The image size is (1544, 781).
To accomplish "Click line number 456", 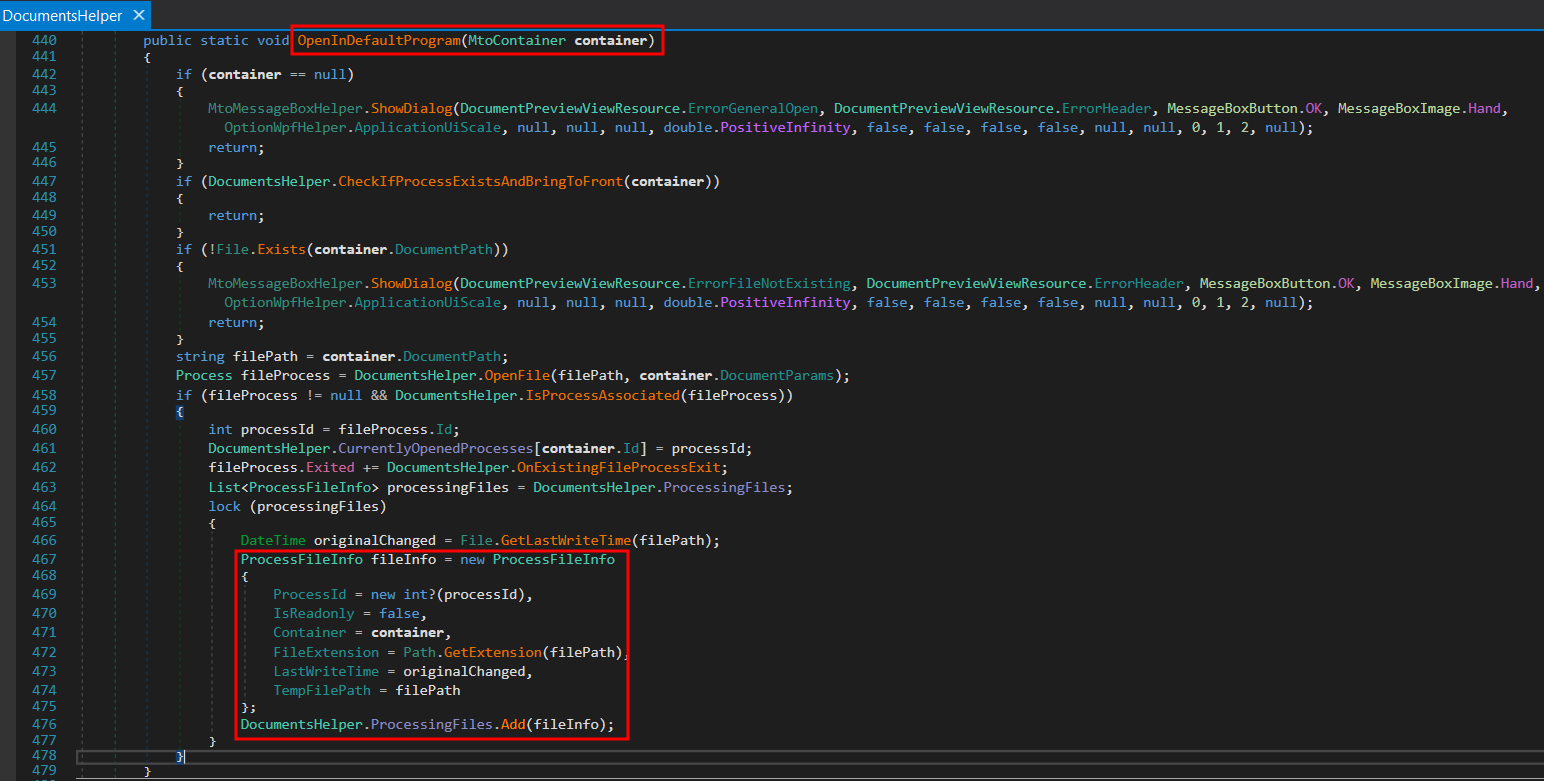I will pyautogui.click(x=45, y=356).
